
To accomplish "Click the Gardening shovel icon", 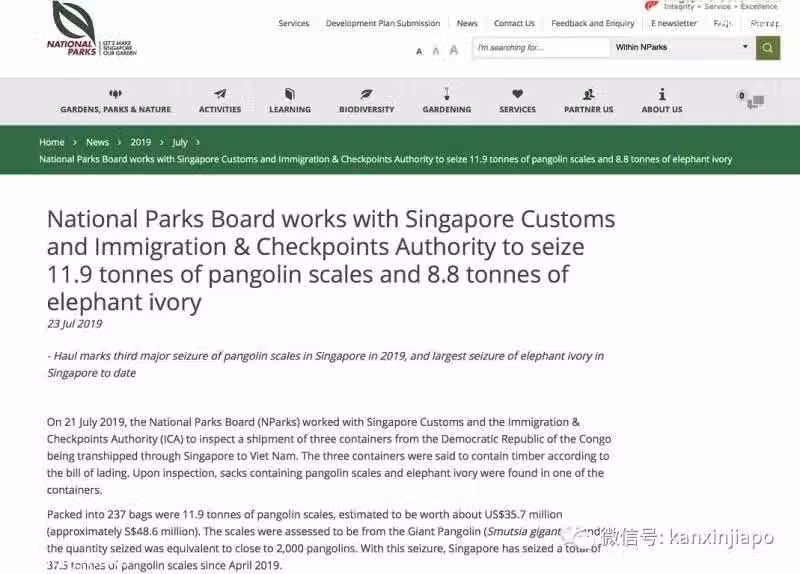I will pyautogui.click(x=446, y=94).
